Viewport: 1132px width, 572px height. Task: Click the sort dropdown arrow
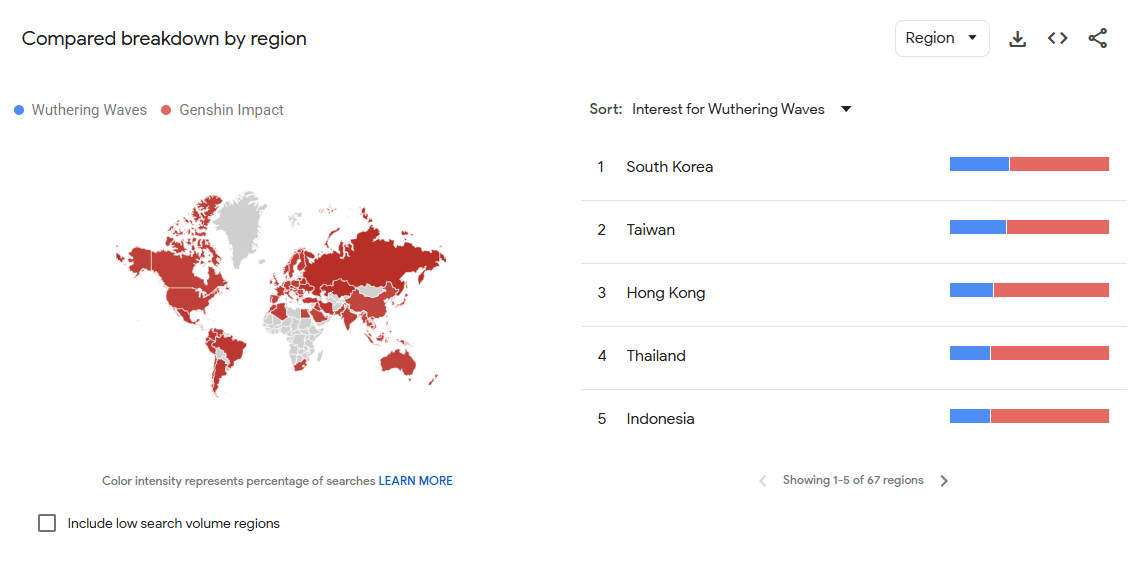pyautogui.click(x=846, y=109)
